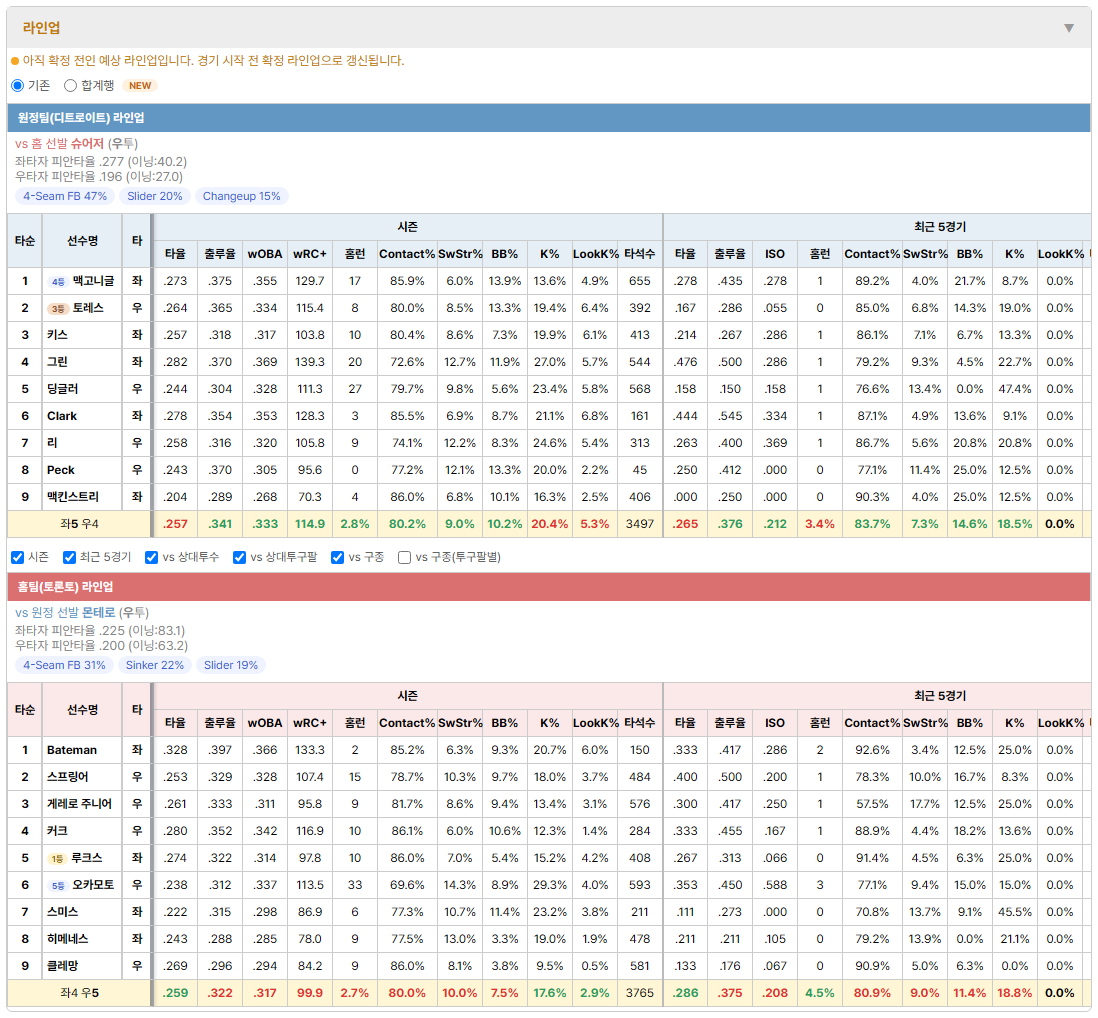The height and width of the screenshot is (1018, 1098).
Task: Select player name 오카모토
Action: pyautogui.click(x=93, y=885)
